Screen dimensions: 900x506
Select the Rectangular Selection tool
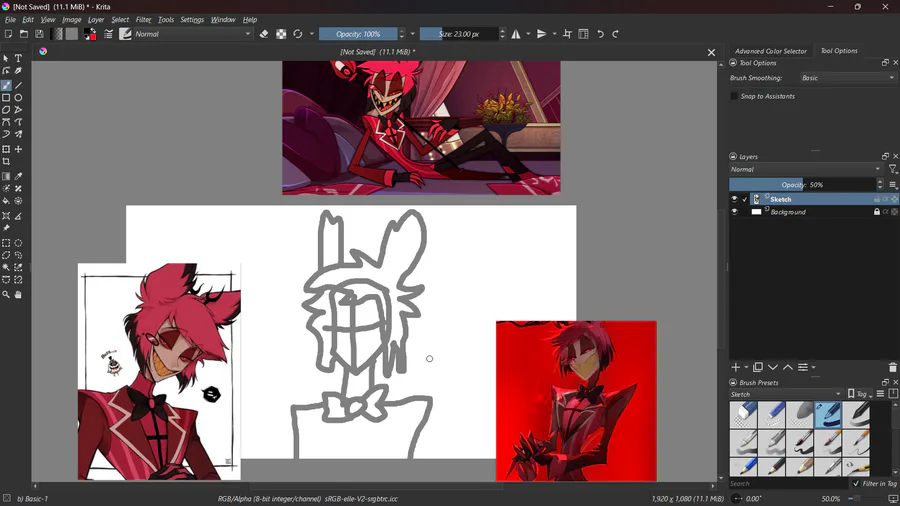pos(6,243)
